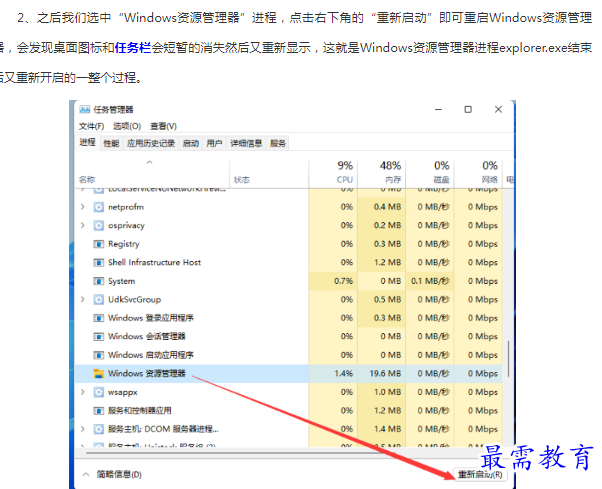The width and height of the screenshot is (602, 489).
Task: Click the System process icon
Action: coord(99,281)
